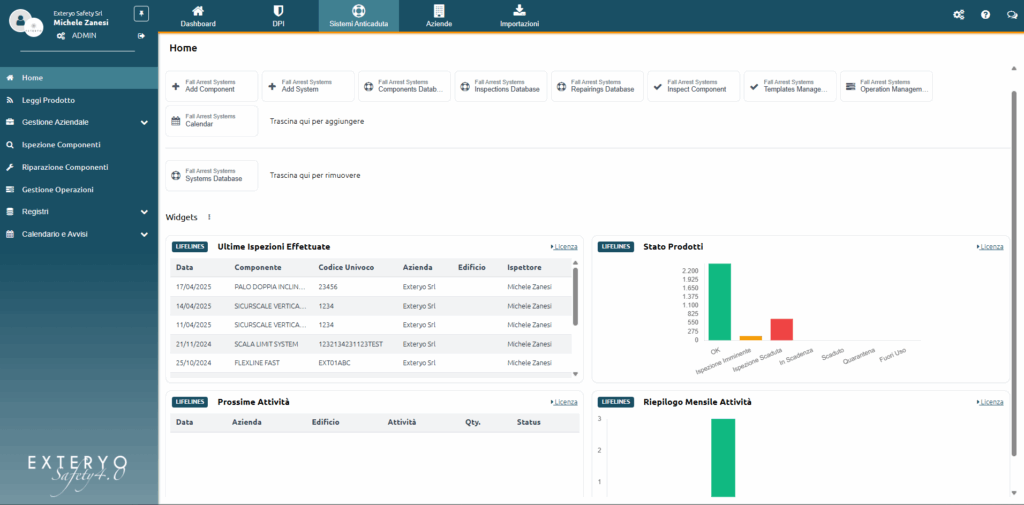This screenshot has width=1024, height=505.
Task: Open the Calendar shortcut tile
Action: pos(212,121)
